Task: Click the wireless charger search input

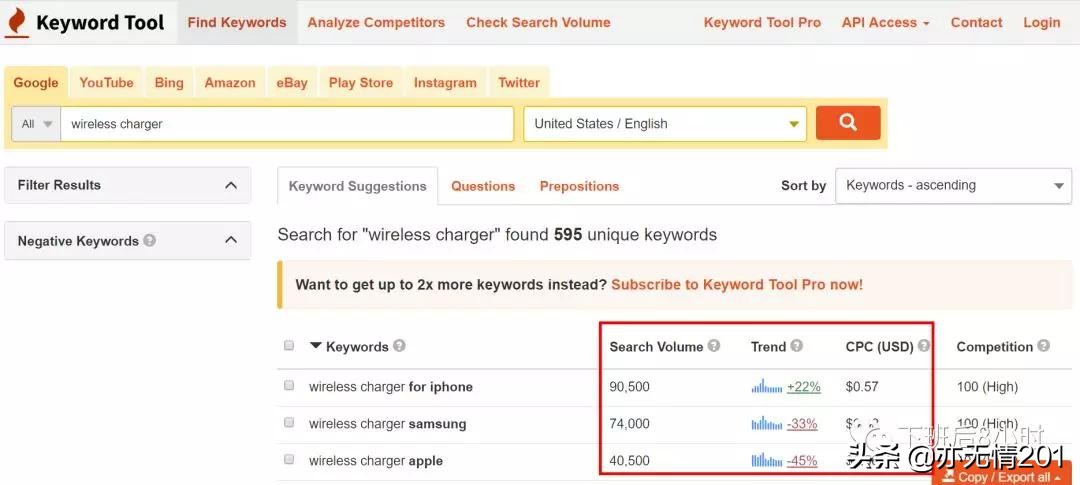Action: 287,124
